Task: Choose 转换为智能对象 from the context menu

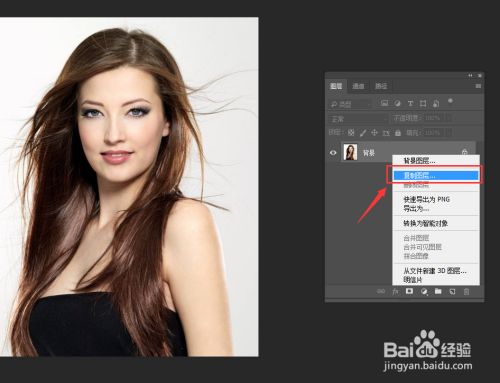Action: coord(436,223)
